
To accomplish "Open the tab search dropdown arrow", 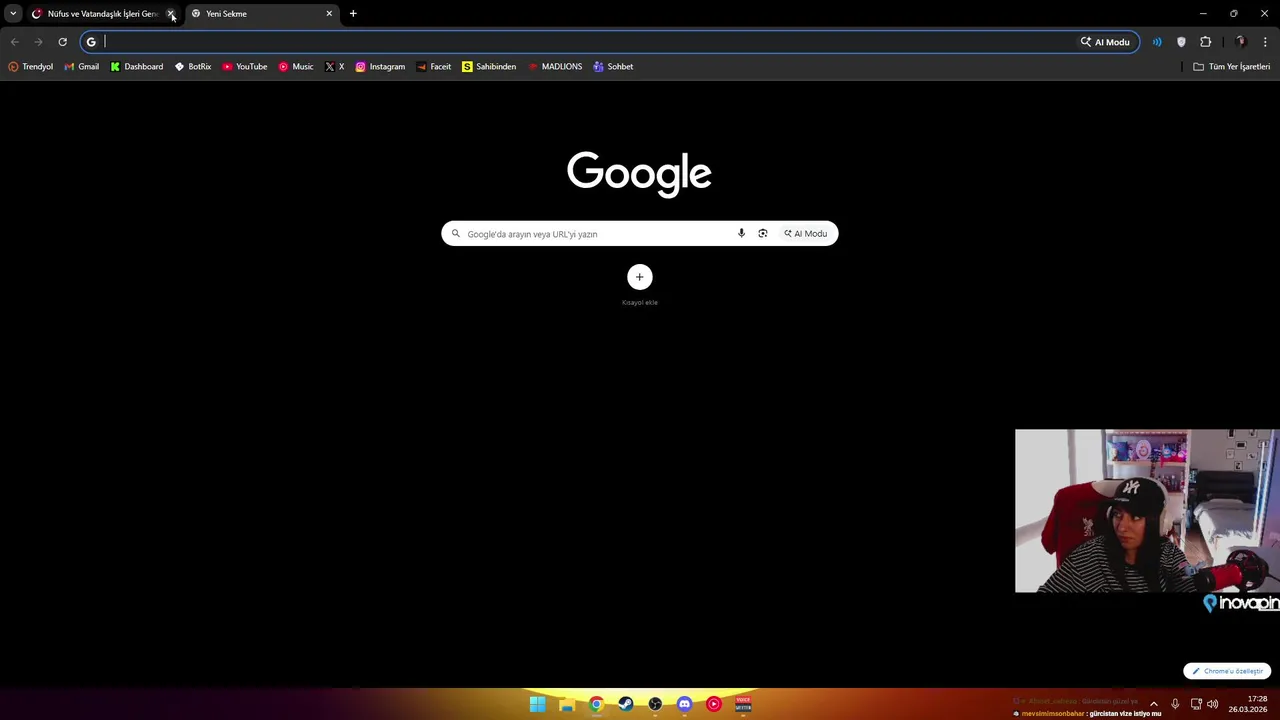I will click(13, 14).
